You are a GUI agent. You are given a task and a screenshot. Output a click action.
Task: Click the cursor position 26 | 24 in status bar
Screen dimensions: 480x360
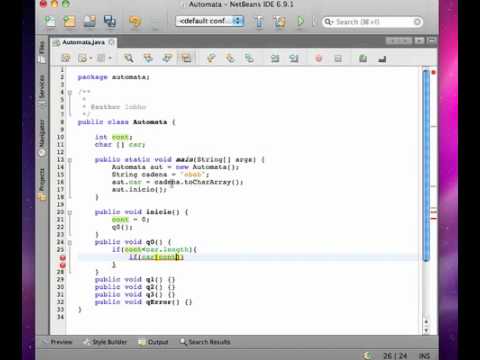point(395,355)
